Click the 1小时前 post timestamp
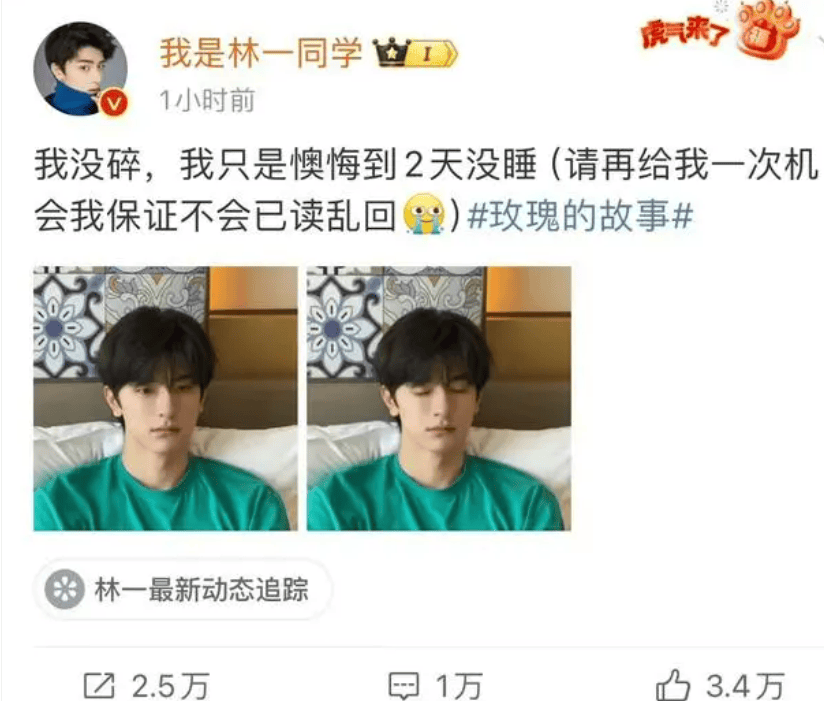Viewport: 824px width, 701px height. (x=207, y=100)
